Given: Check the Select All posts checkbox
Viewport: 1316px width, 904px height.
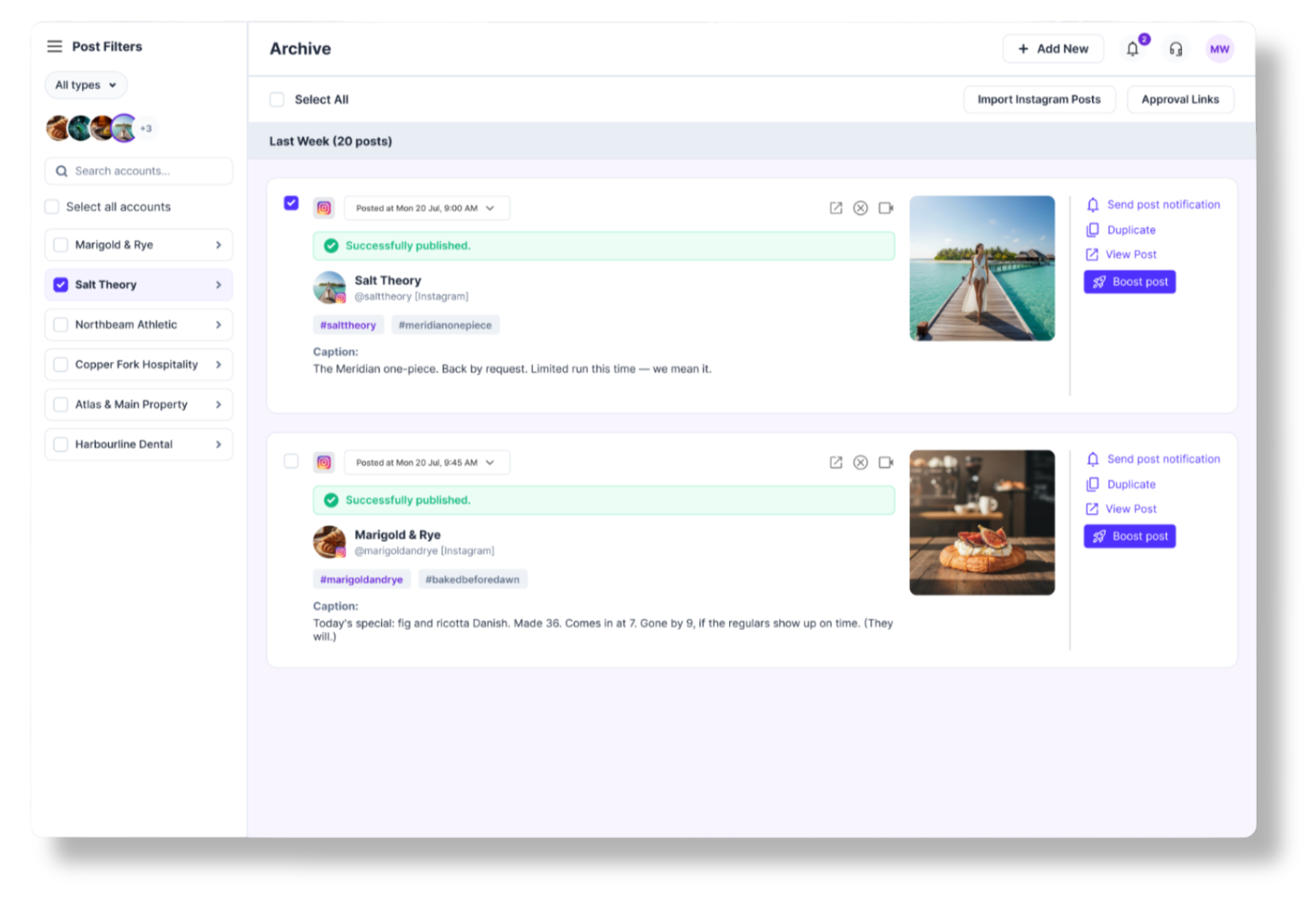Looking at the screenshot, I should (x=277, y=100).
